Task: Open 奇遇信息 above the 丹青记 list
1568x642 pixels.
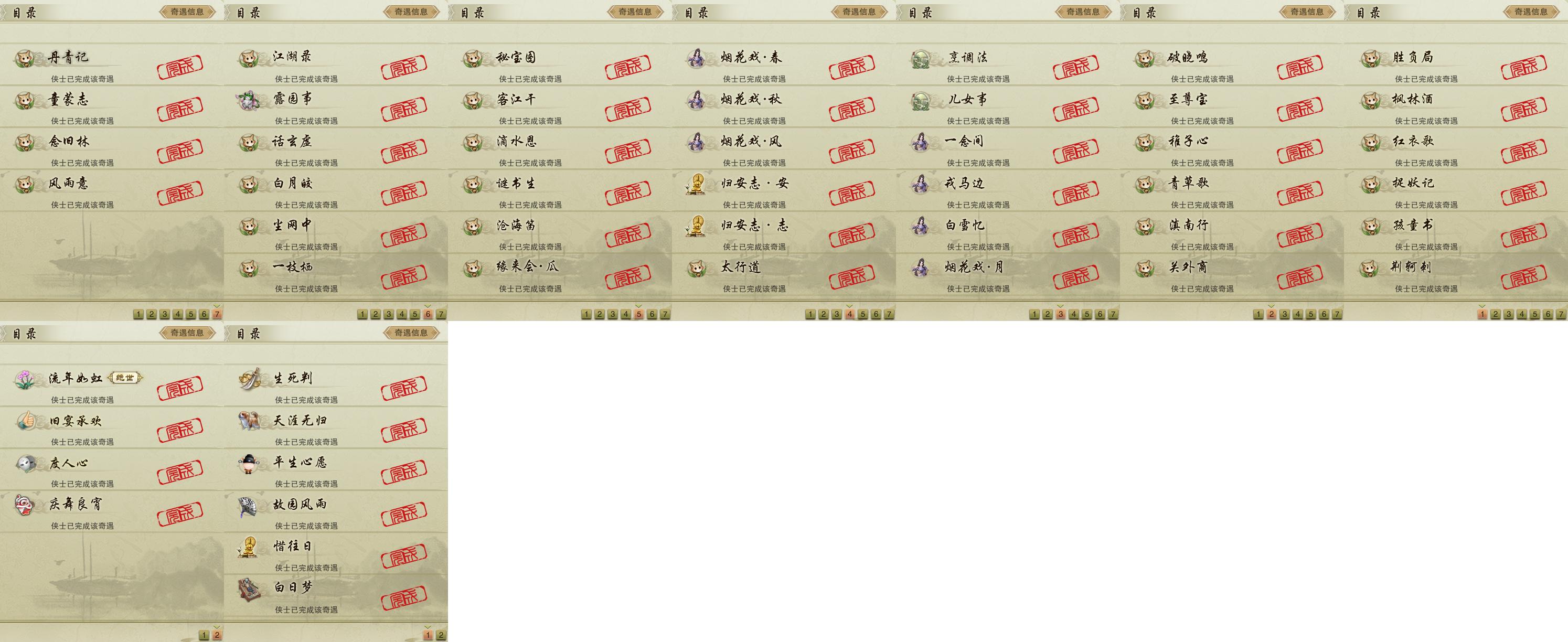Action: point(187,12)
